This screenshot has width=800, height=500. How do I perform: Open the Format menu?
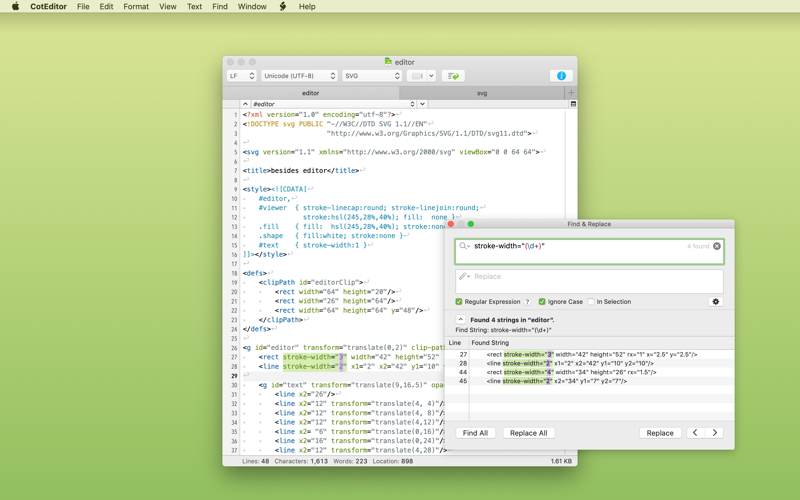[x=136, y=7]
